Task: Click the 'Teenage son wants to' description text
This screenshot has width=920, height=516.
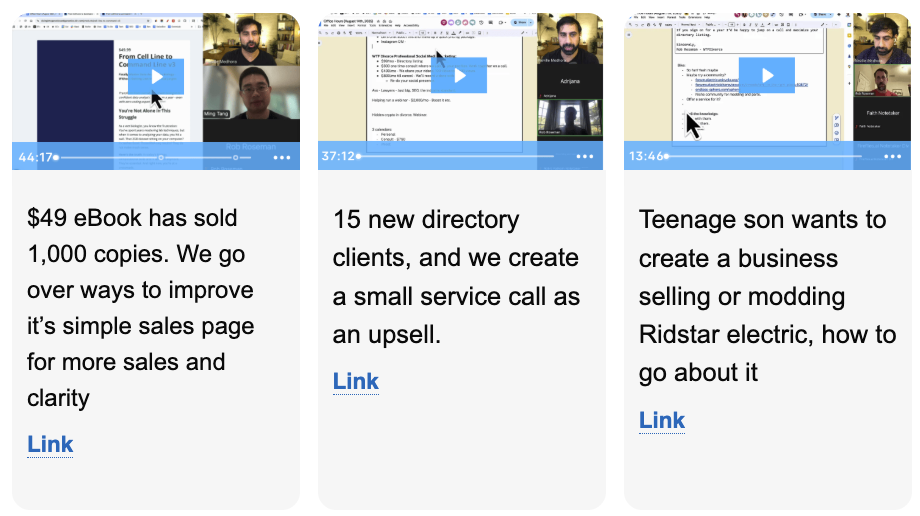Action: coord(762,220)
